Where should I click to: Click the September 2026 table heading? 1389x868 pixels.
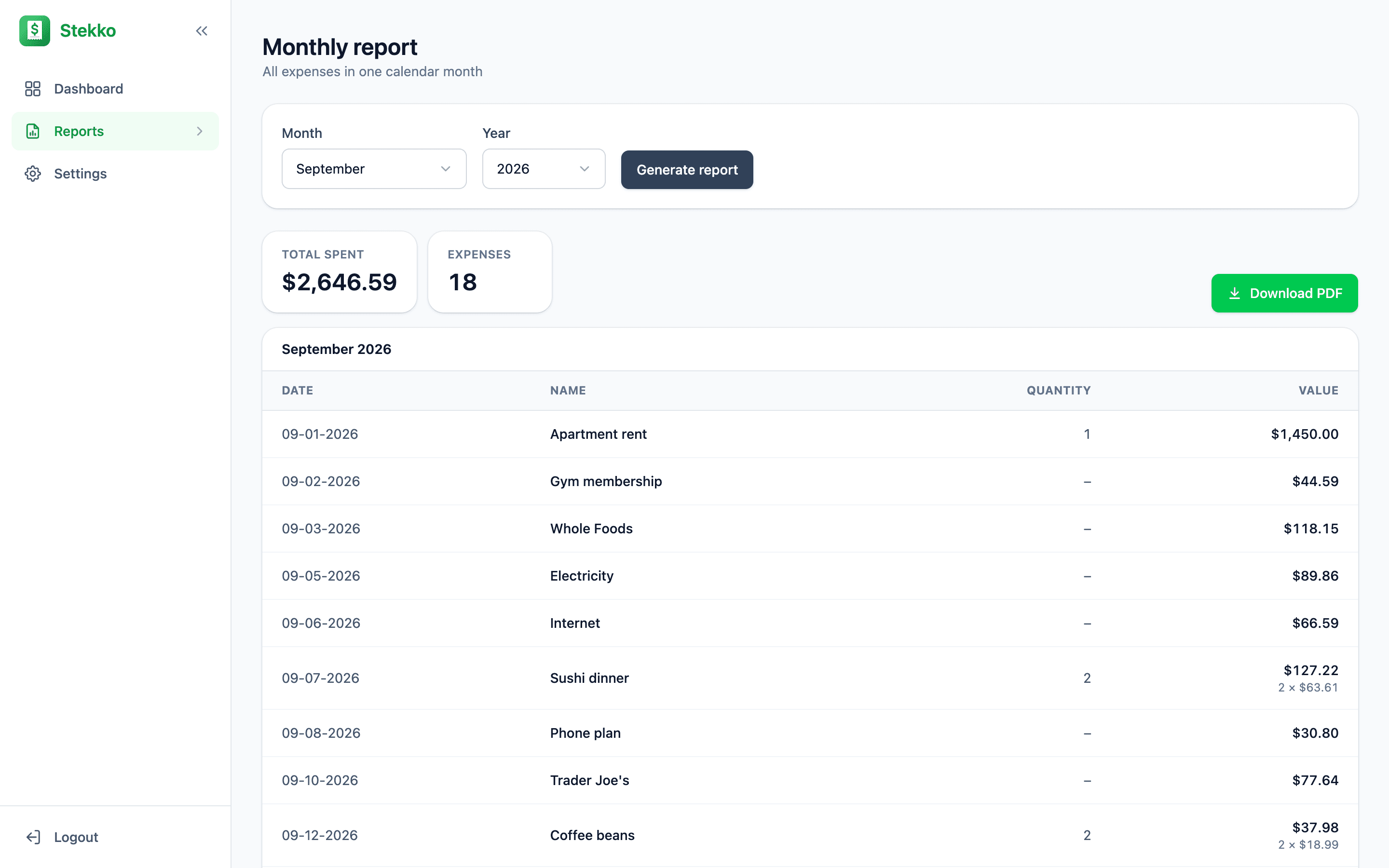tap(336, 349)
